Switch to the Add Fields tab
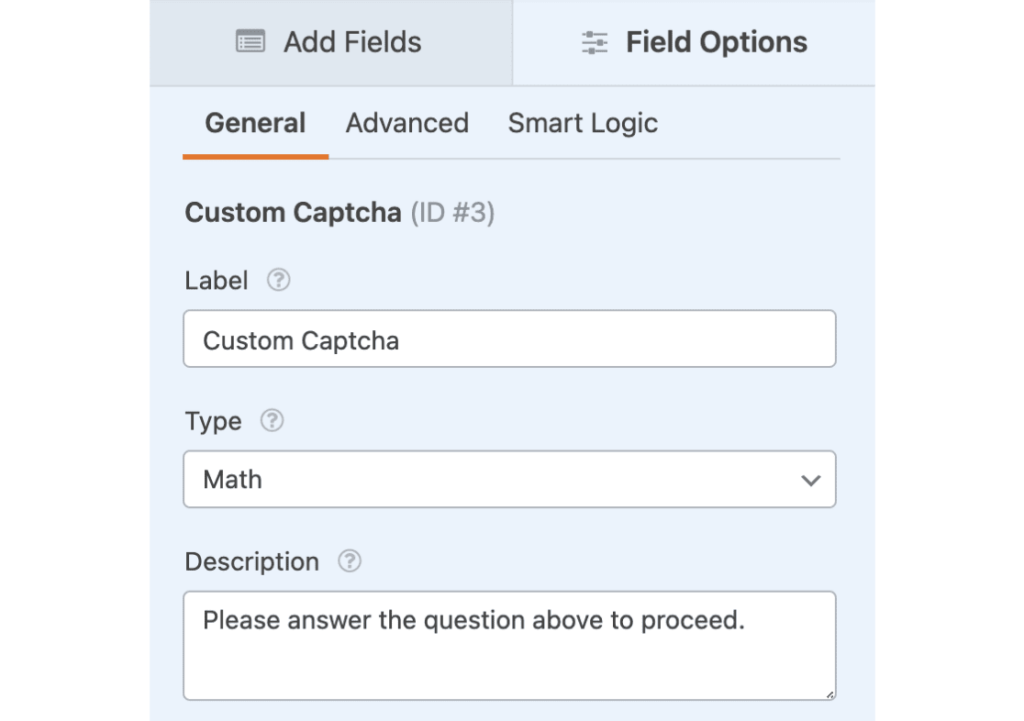 331,43
